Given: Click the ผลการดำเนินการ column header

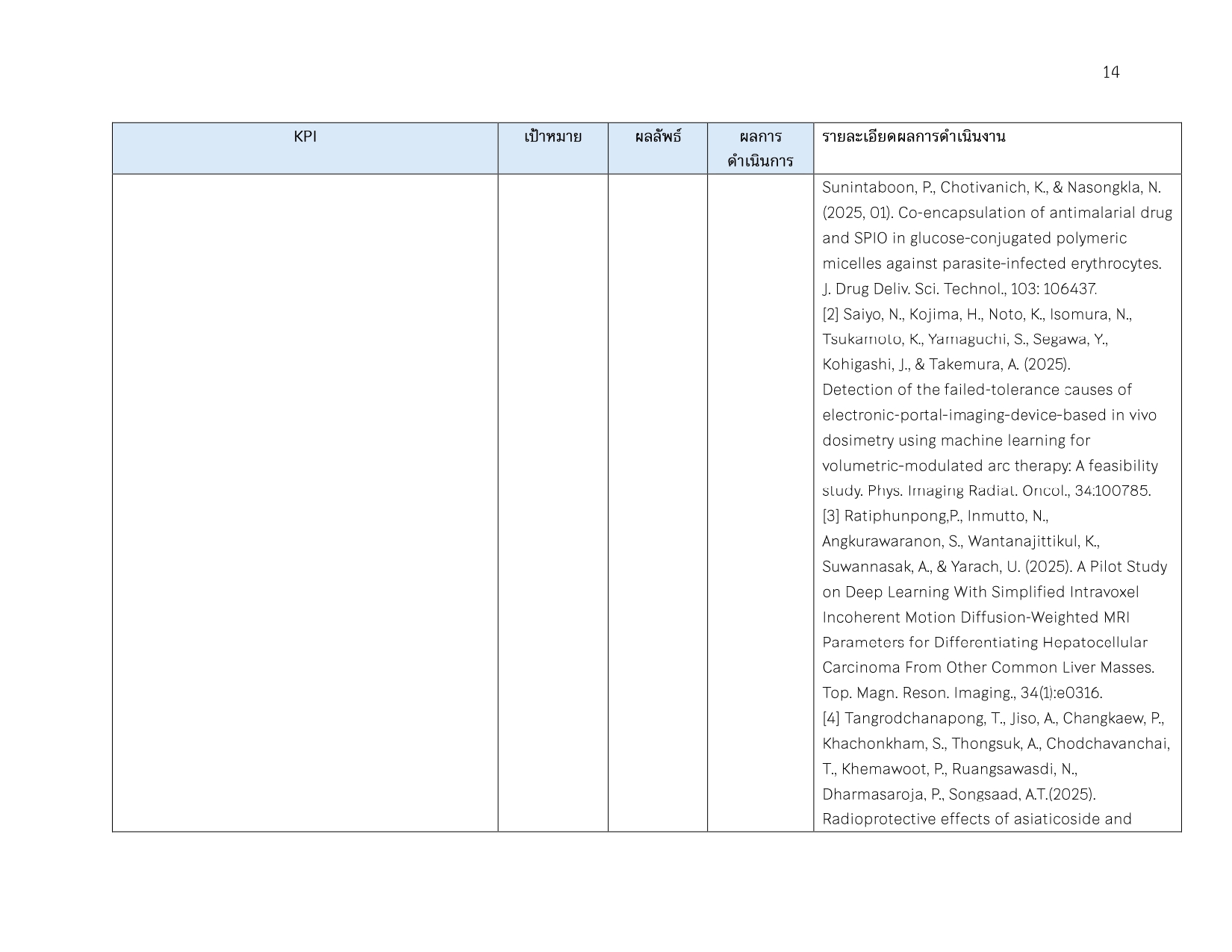Looking at the screenshot, I should [760, 149].
